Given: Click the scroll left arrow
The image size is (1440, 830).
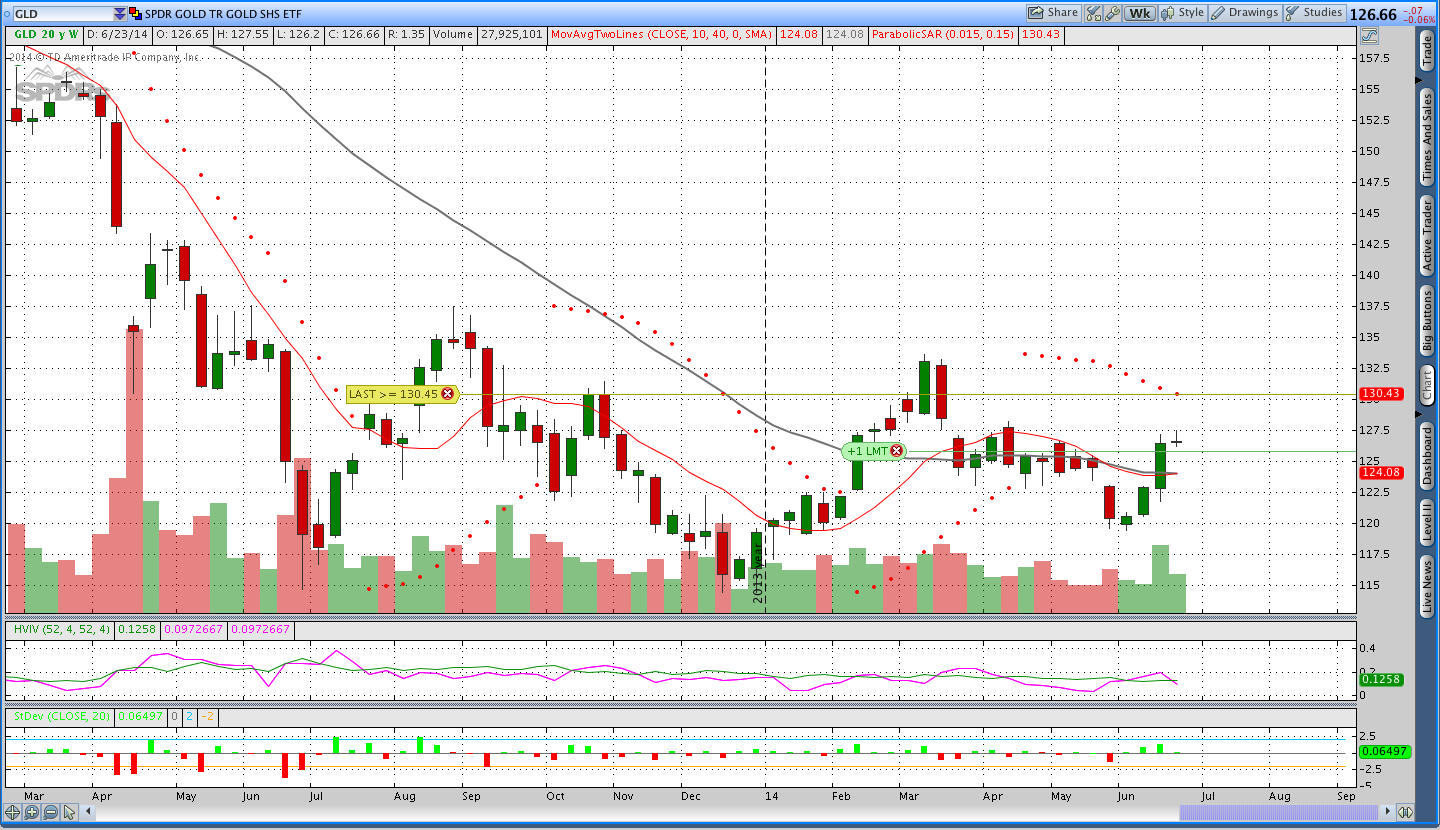Looking at the screenshot, I should click(x=88, y=812).
